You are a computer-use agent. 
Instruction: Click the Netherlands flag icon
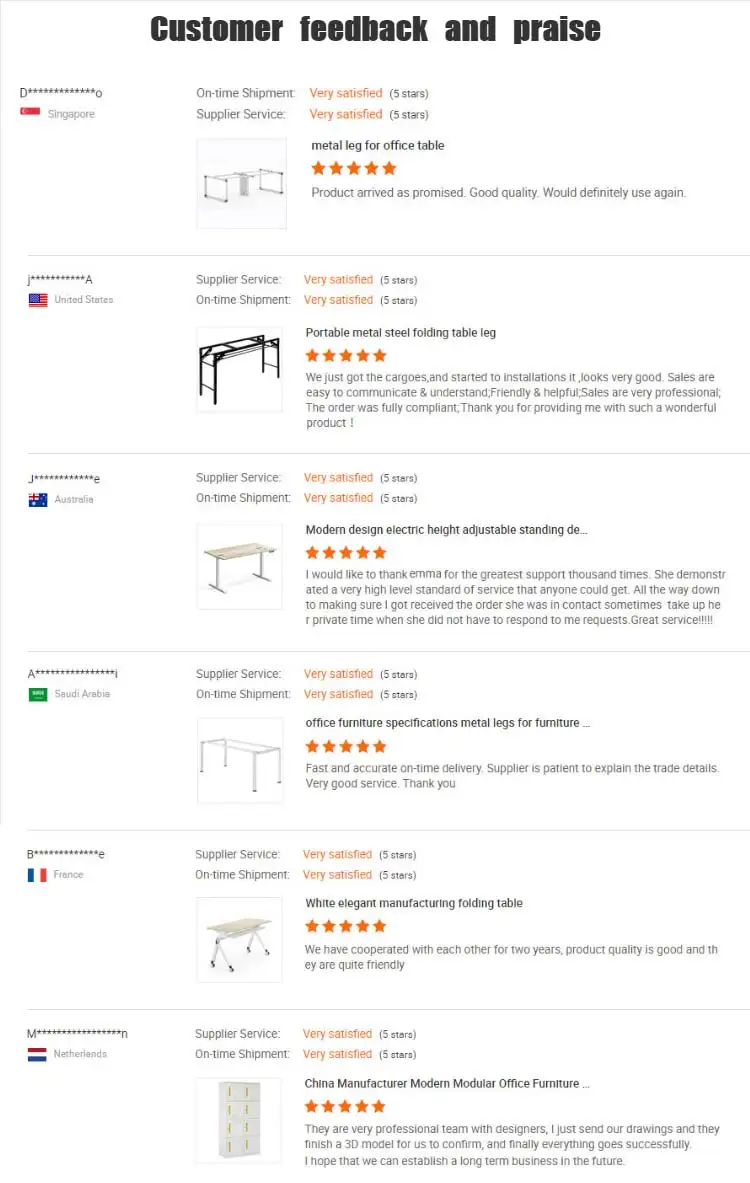pyautogui.click(x=37, y=1054)
